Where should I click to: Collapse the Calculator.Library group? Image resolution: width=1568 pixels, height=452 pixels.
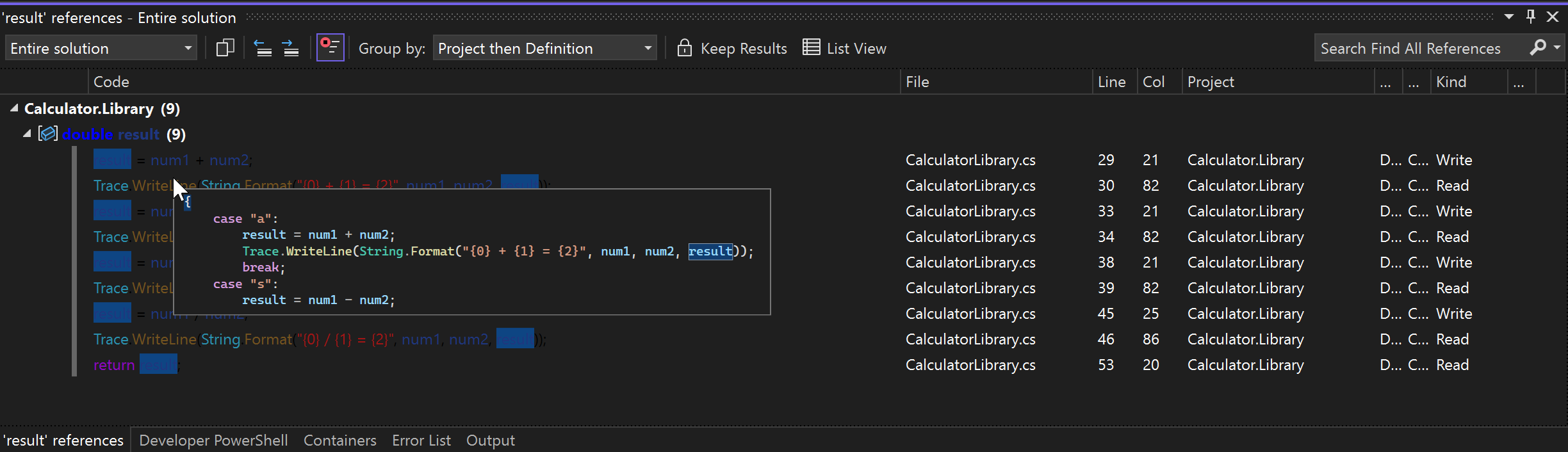(14, 109)
